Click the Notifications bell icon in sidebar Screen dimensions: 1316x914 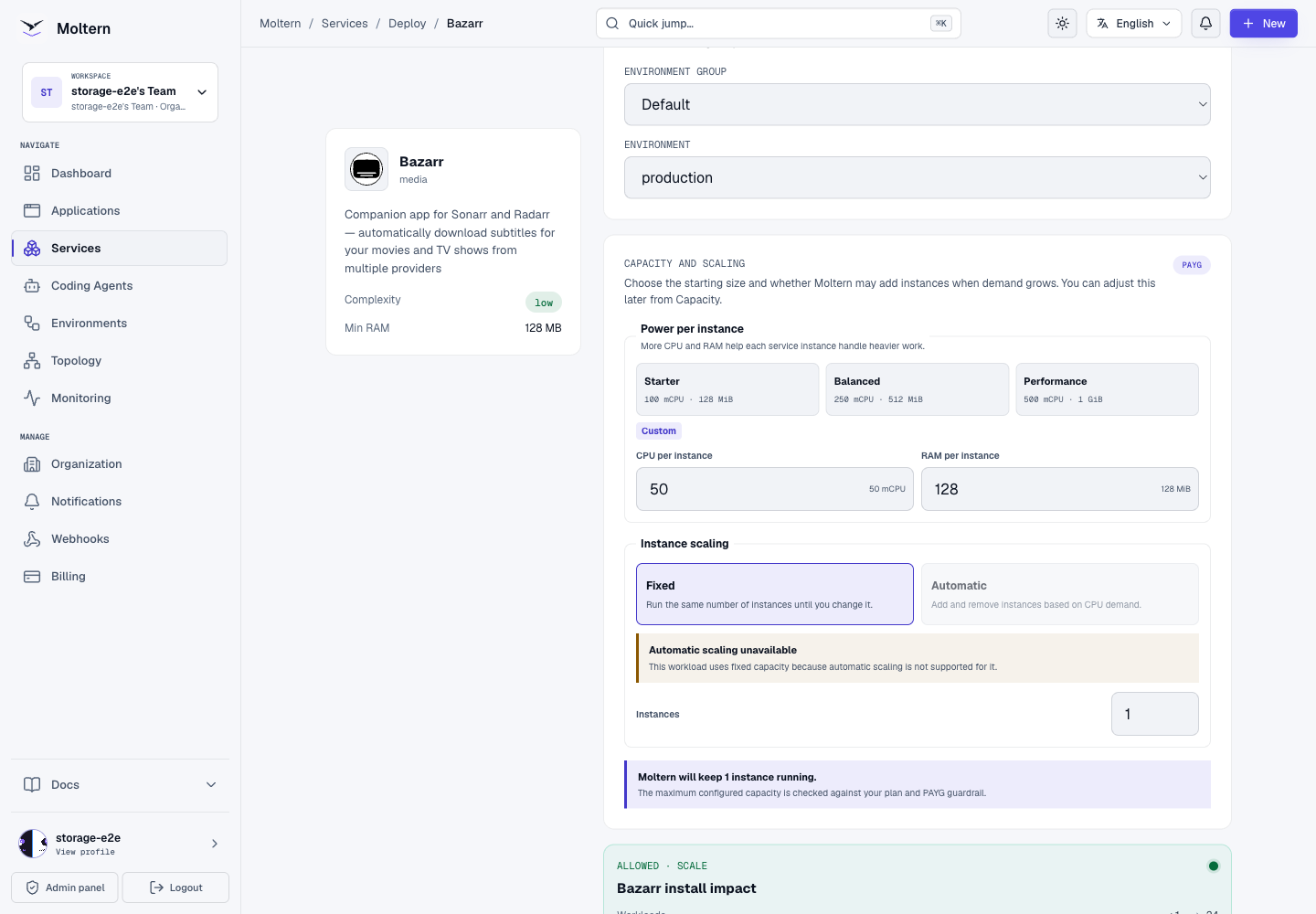tap(32, 502)
